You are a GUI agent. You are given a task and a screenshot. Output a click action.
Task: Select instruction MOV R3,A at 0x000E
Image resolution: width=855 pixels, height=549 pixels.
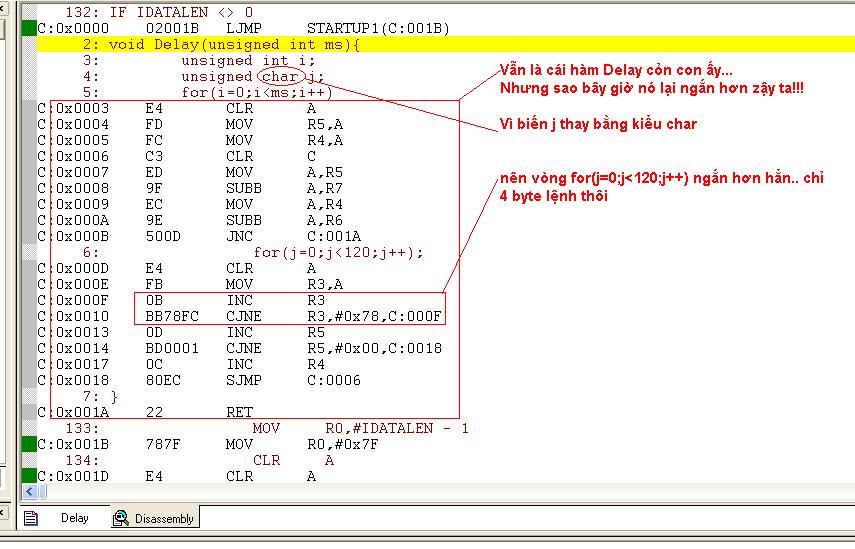(190, 284)
